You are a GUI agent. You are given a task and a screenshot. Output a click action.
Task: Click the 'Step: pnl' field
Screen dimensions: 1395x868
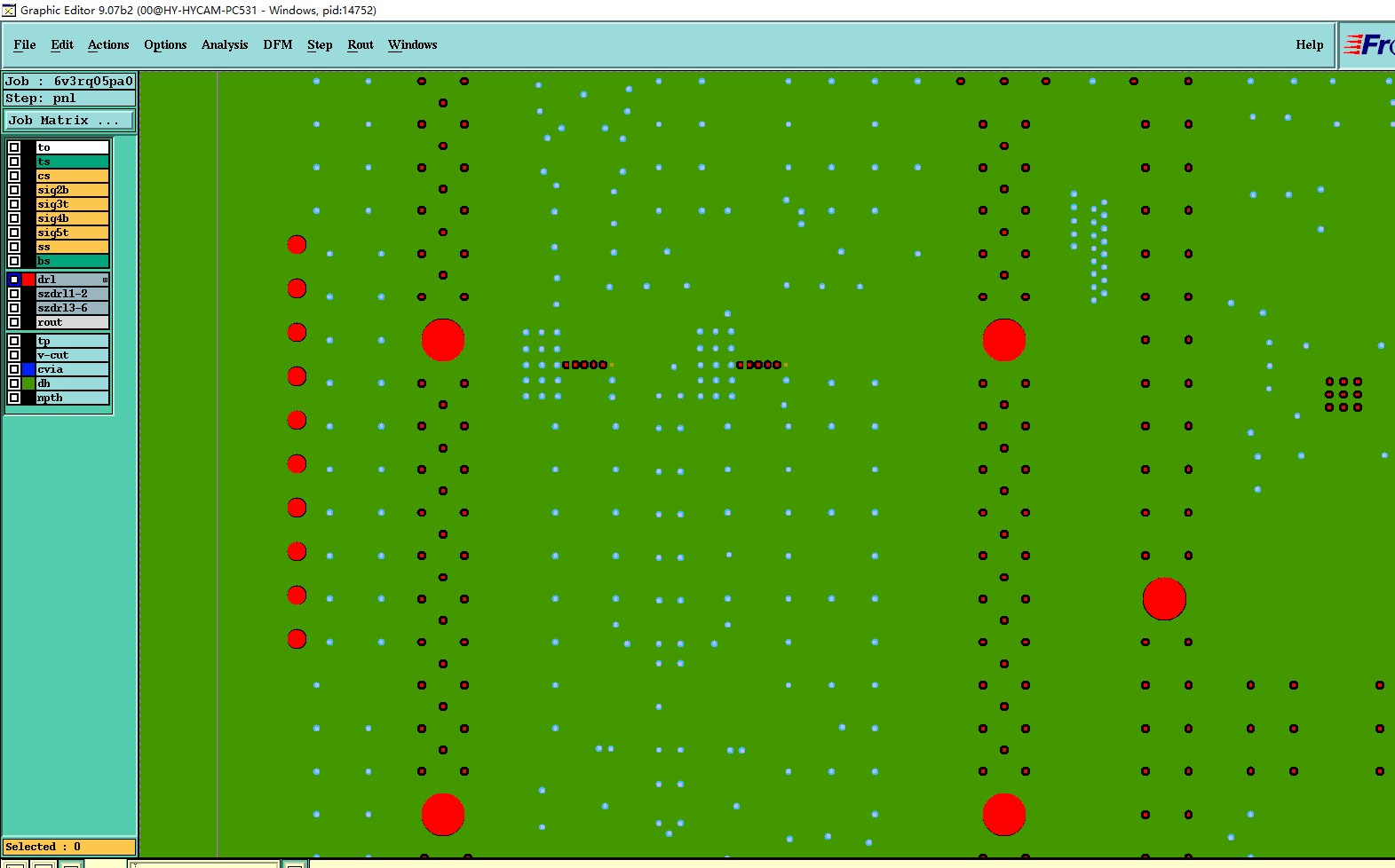[x=69, y=98]
